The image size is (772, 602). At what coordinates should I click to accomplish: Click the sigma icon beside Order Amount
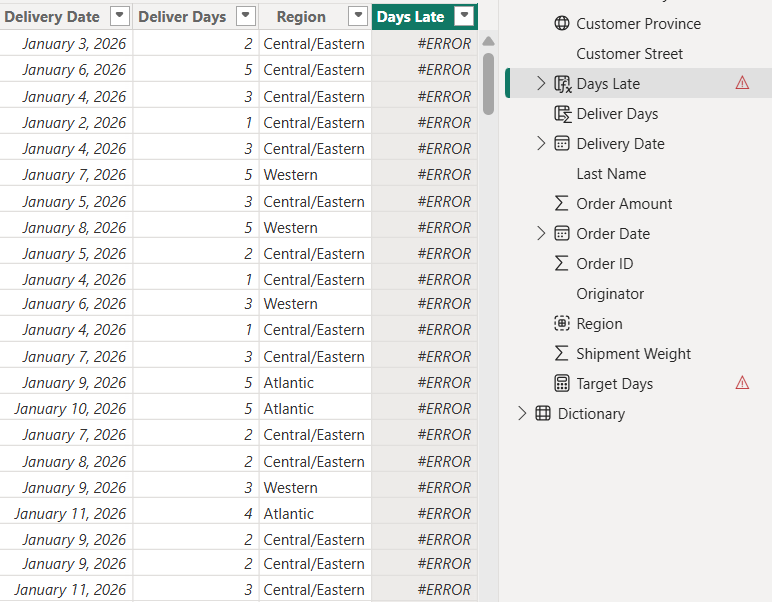point(561,203)
